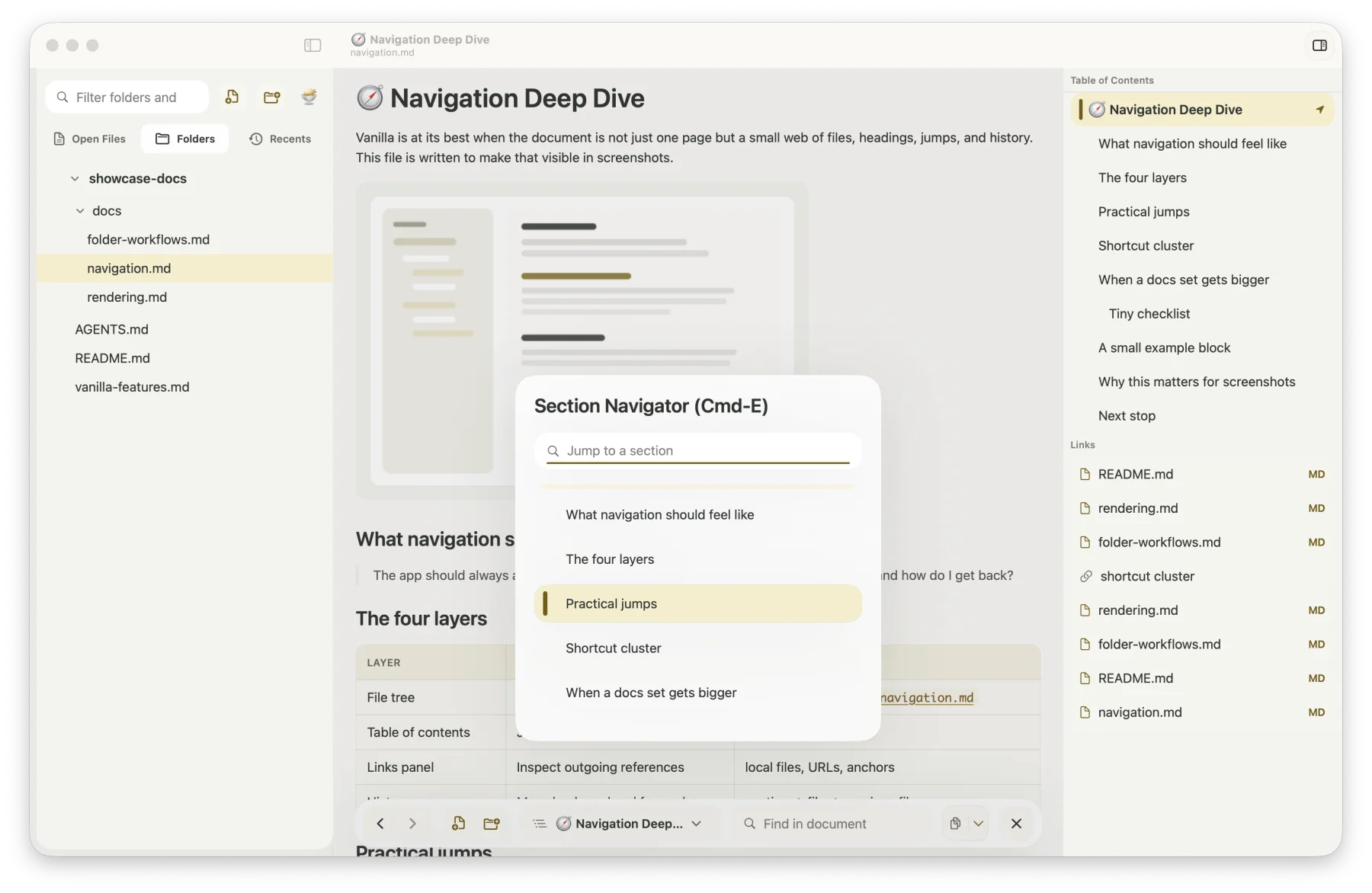Screen dimensions: 1372x893
Task: Click the copy document icon in the bottom toolbar
Action: click(x=955, y=824)
